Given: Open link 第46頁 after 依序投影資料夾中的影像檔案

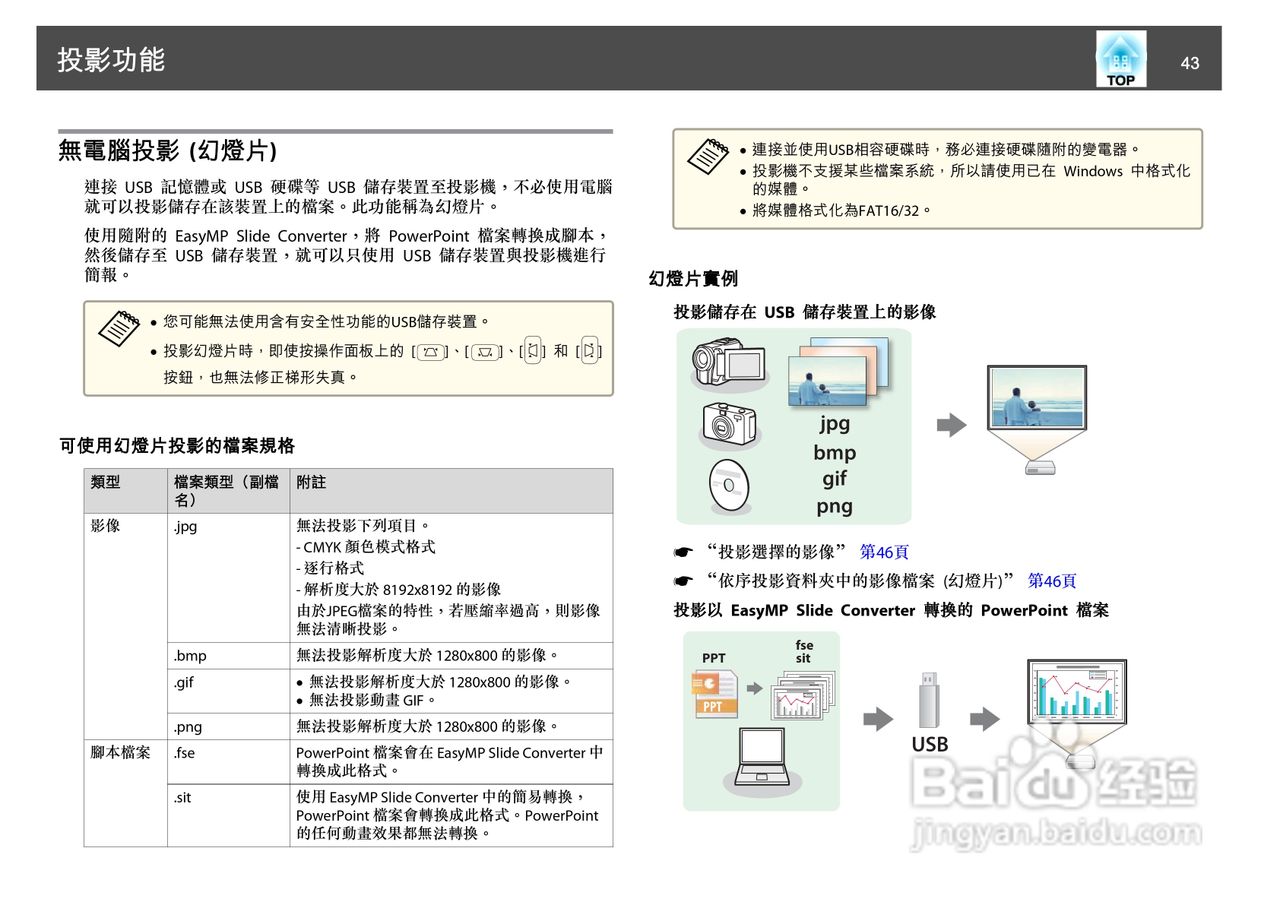Looking at the screenshot, I should (x=1052, y=580).
